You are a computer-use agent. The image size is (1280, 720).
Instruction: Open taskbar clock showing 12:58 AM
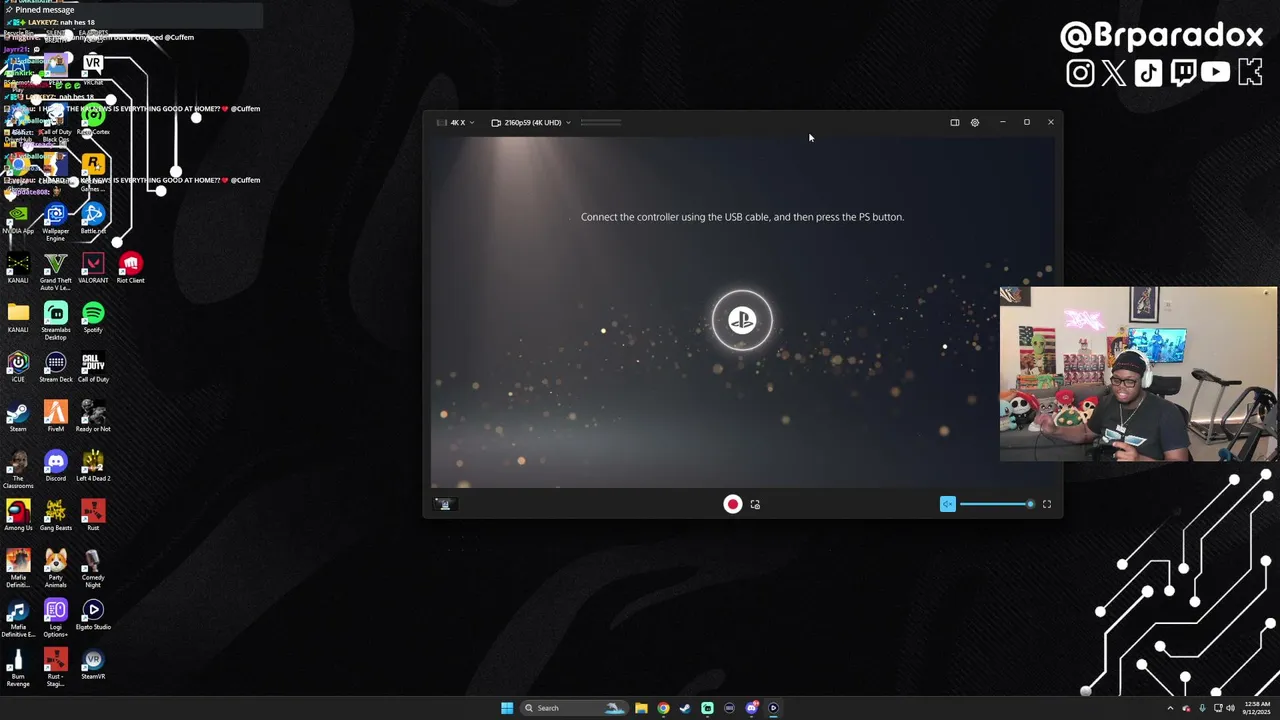point(1257,708)
